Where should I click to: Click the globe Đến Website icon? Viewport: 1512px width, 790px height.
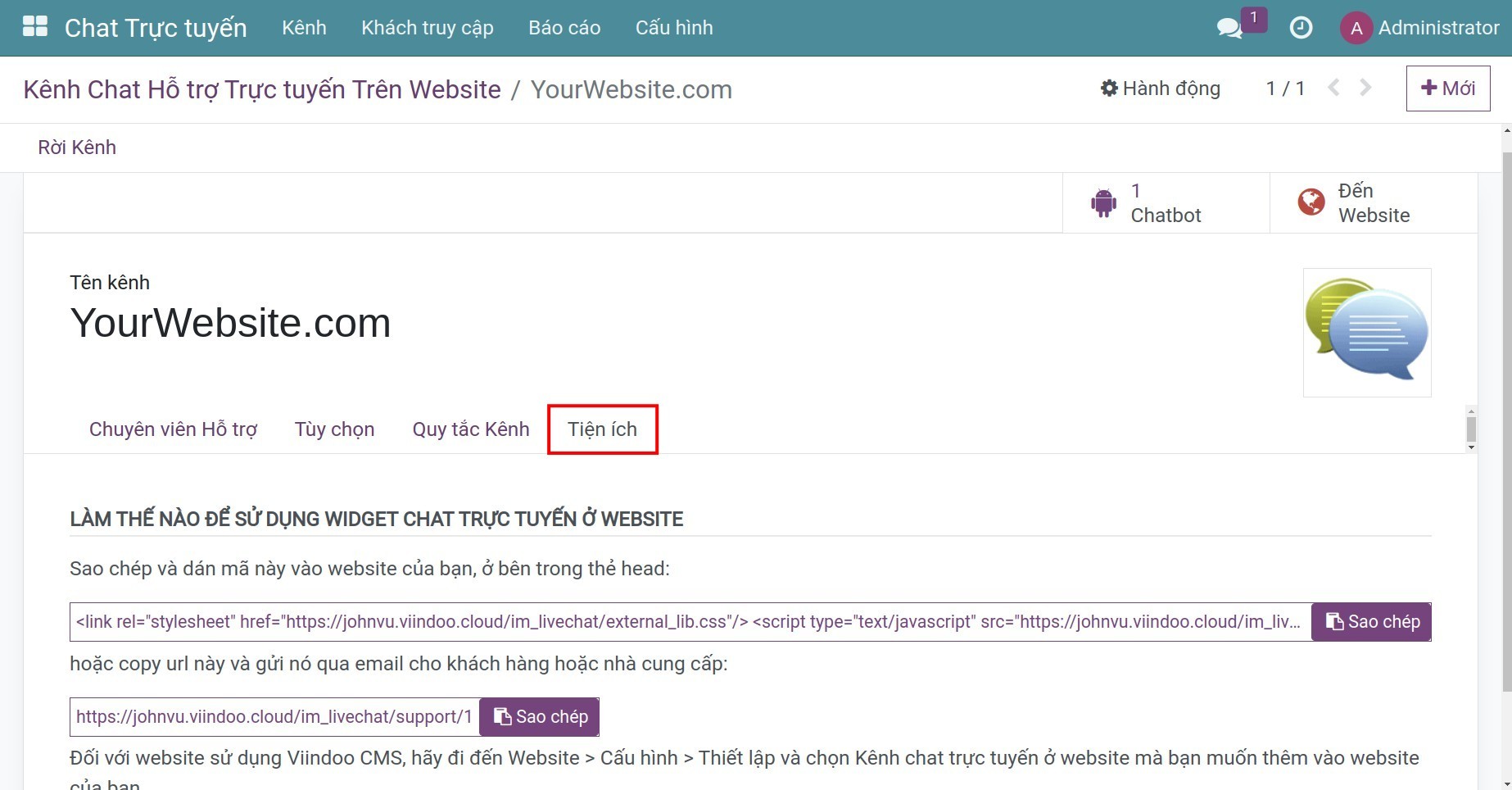click(x=1311, y=202)
